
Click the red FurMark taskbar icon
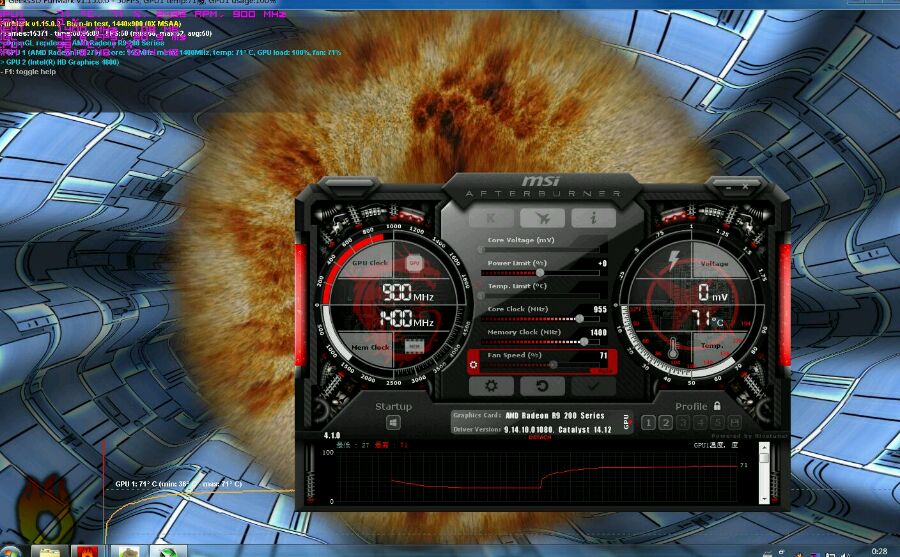pos(87,552)
